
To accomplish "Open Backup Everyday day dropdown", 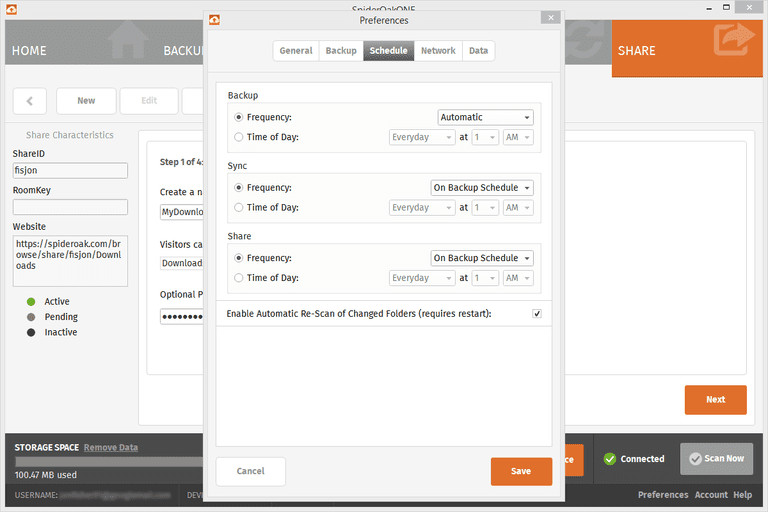I will coord(422,137).
